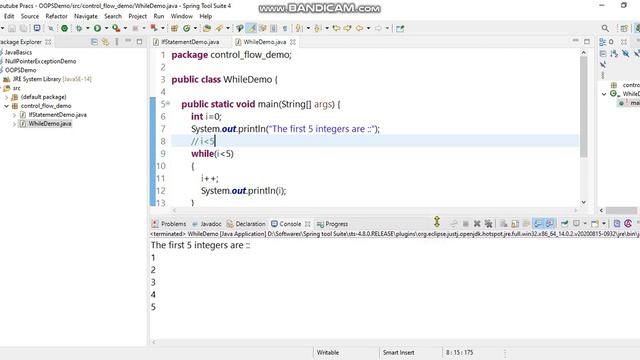This screenshot has width=640, height=360.
Task: Click the Pin Console green icon
Action: click(x=564, y=223)
